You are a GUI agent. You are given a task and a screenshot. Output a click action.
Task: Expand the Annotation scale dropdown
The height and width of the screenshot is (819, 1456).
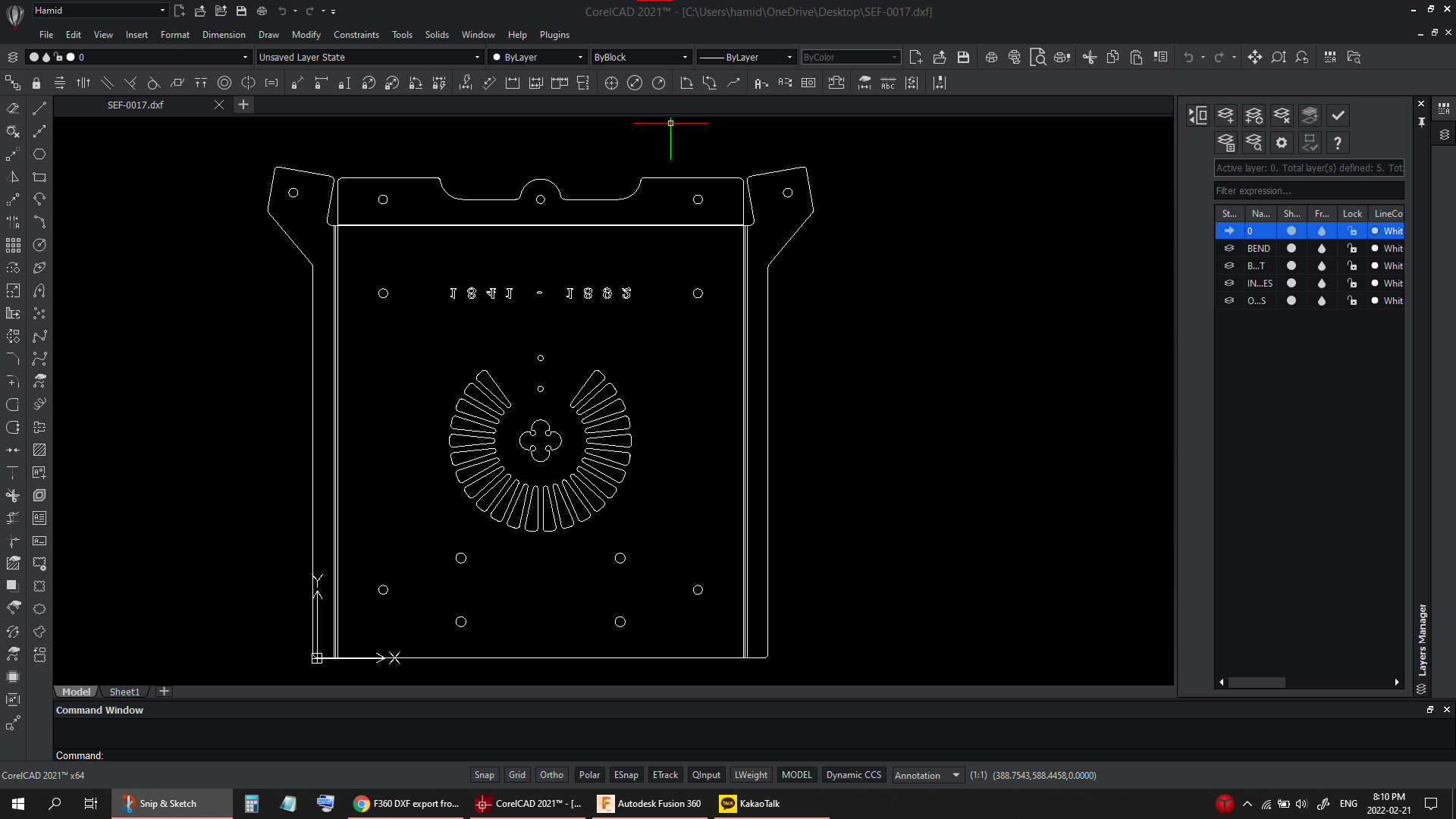[954, 775]
